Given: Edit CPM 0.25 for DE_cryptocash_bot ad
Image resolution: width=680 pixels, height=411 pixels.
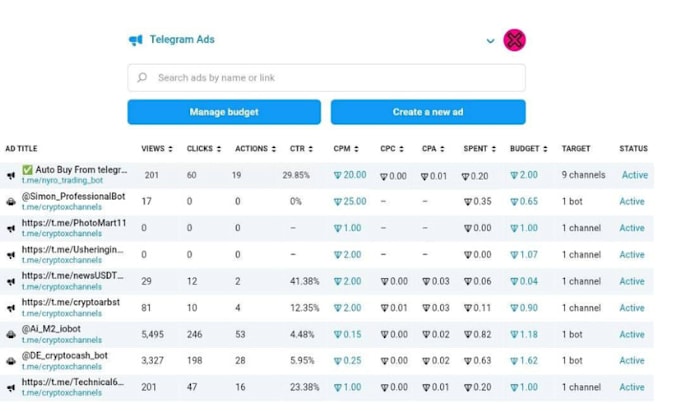Looking at the screenshot, I should [x=347, y=361].
